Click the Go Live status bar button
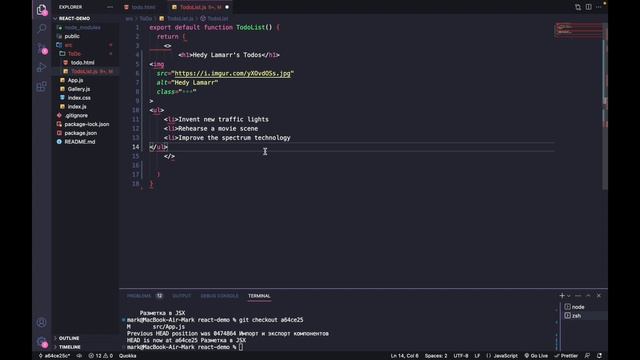 [x=536, y=356]
